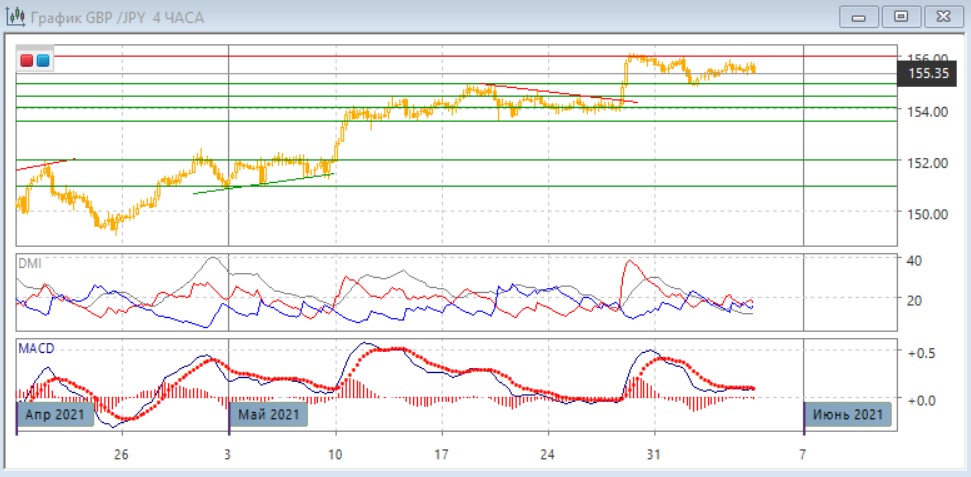
Task: Click the date label 10 on time axis
Action: pos(336,453)
